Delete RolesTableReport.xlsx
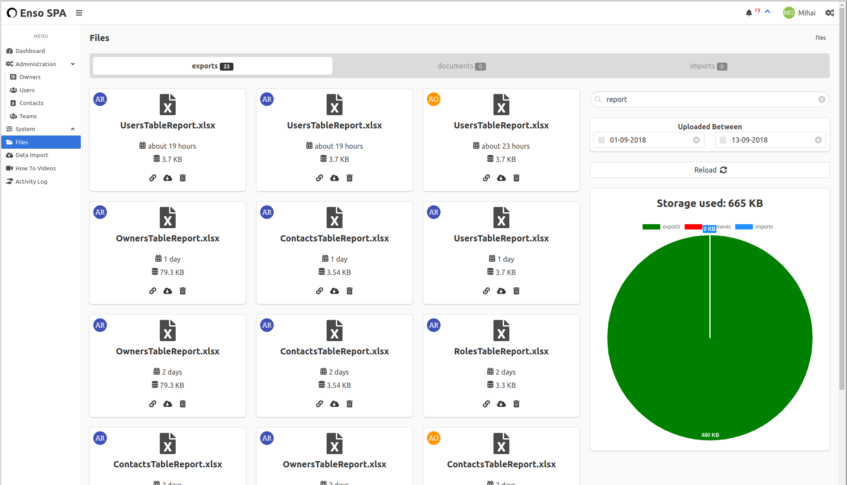847x485 pixels. coord(516,403)
